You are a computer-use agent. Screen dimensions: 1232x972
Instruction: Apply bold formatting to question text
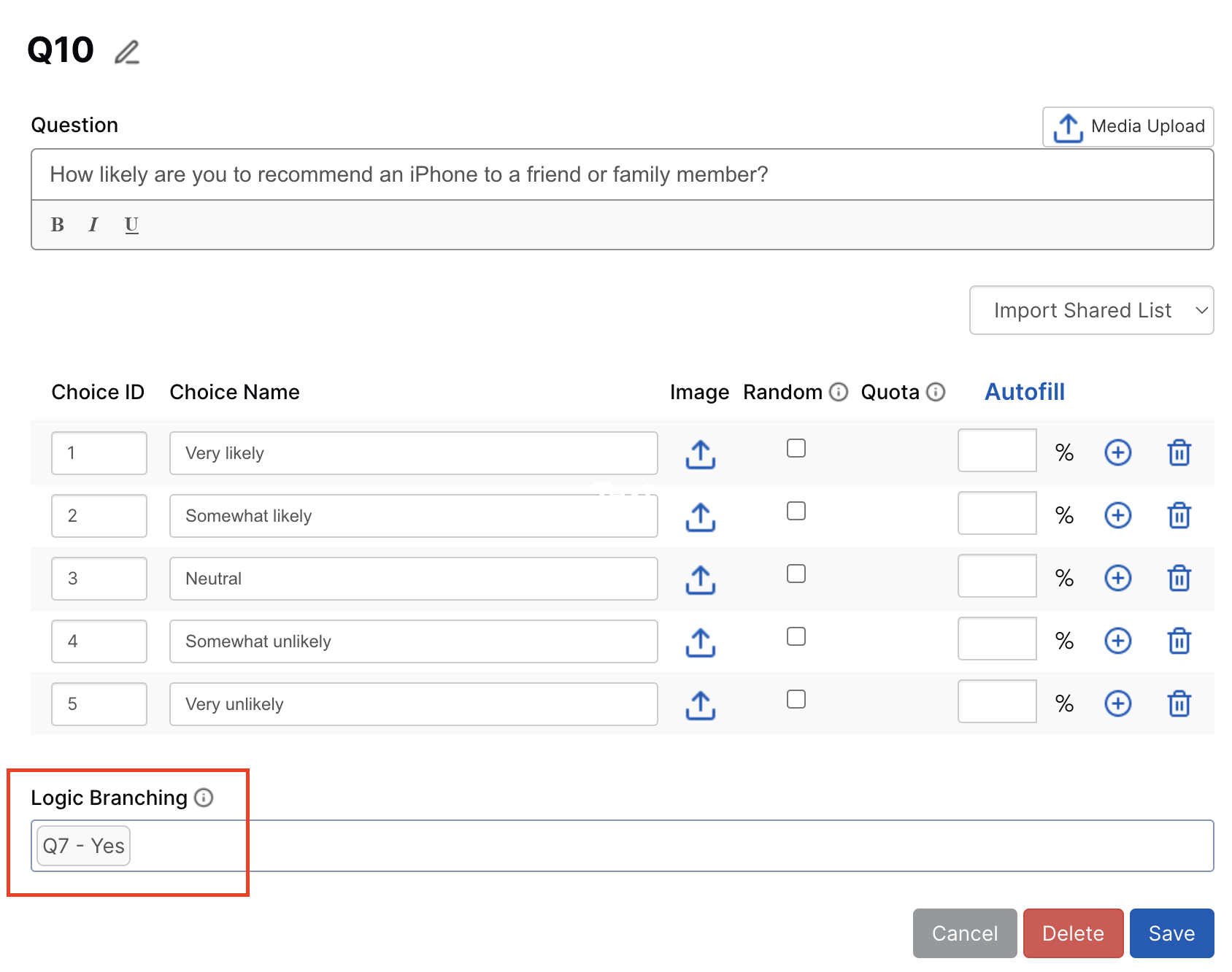[x=58, y=225]
